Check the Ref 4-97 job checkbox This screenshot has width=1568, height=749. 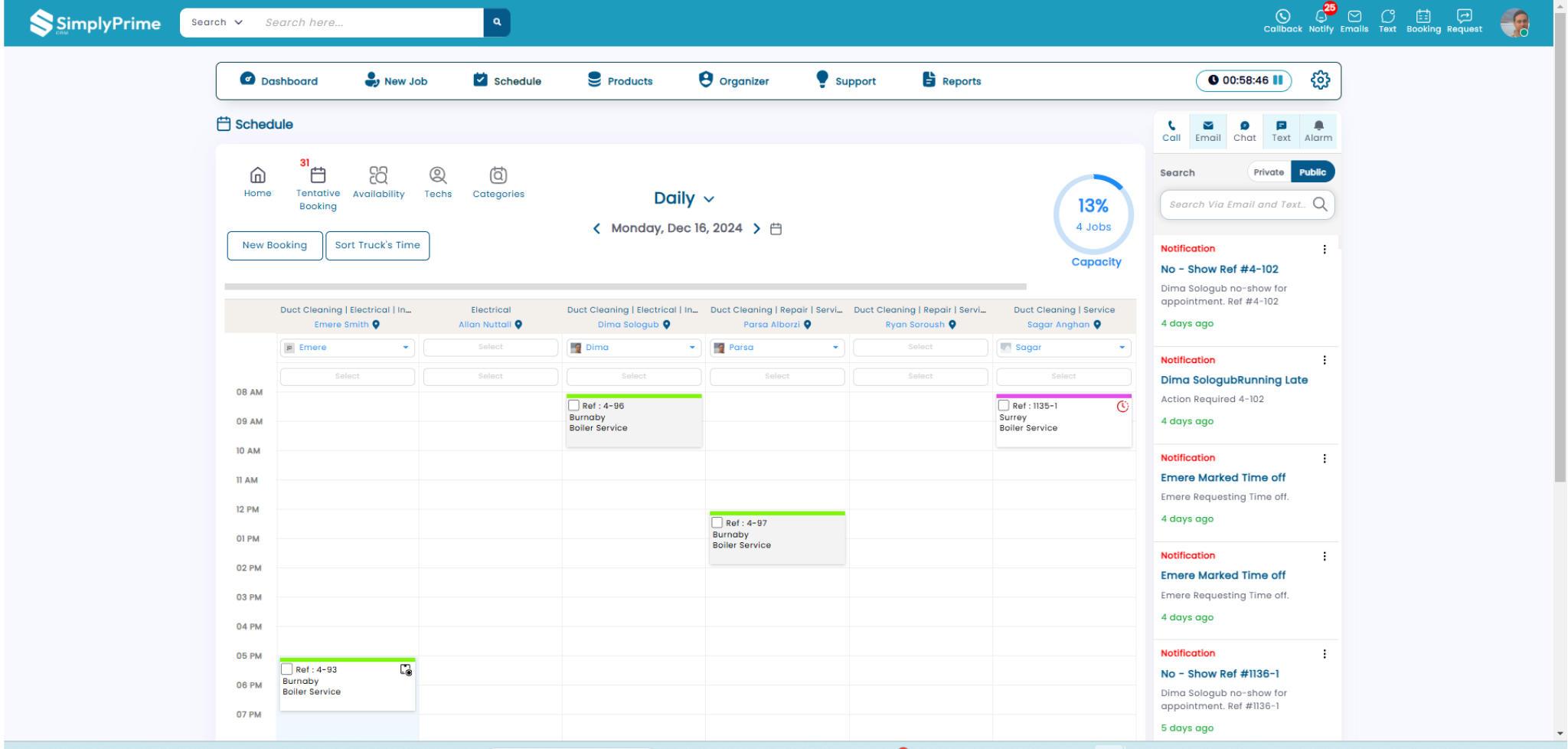(x=717, y=523)
